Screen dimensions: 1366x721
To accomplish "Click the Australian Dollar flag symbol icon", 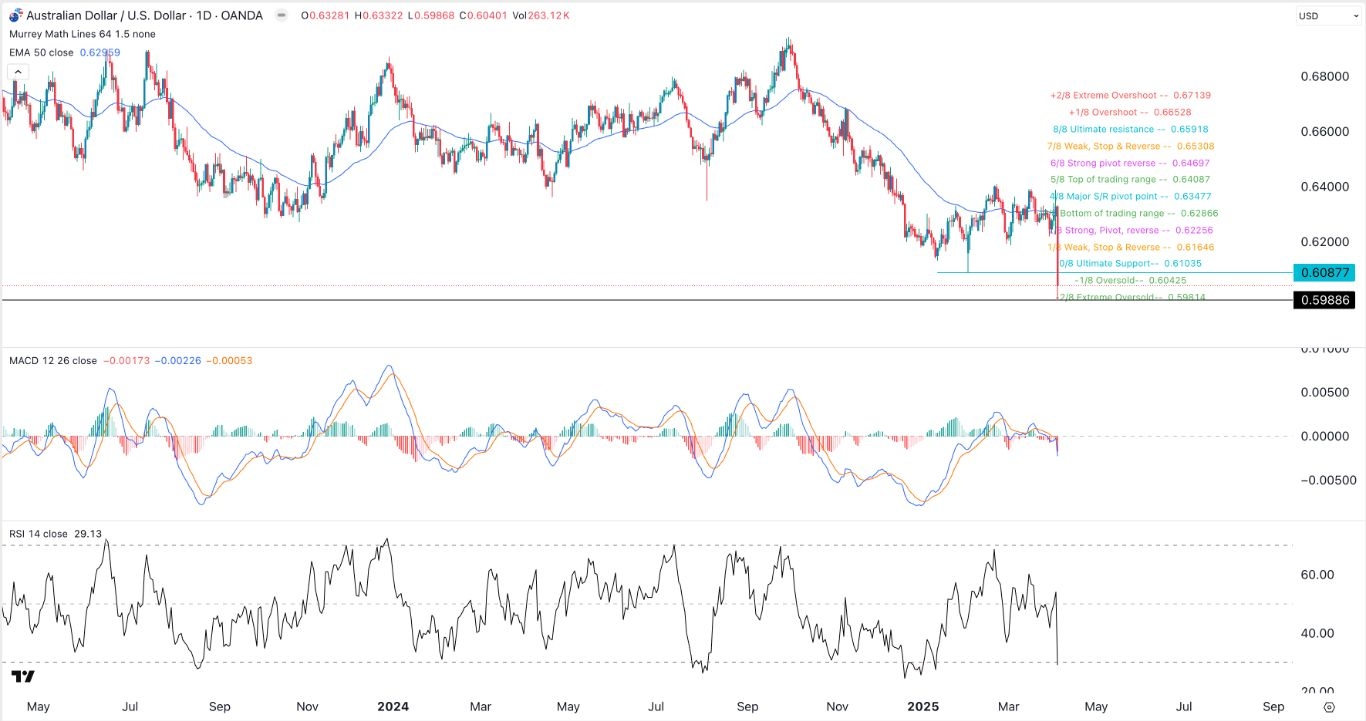I will [x=15, y=15].
